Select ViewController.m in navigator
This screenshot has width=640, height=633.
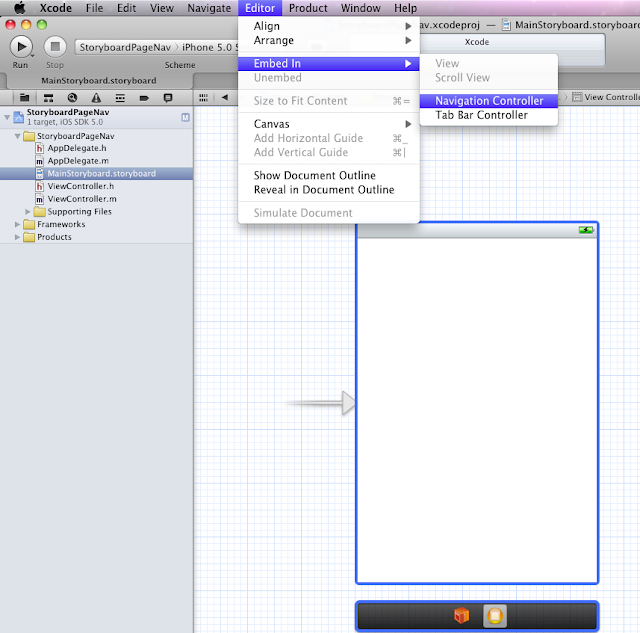point(96,199)
